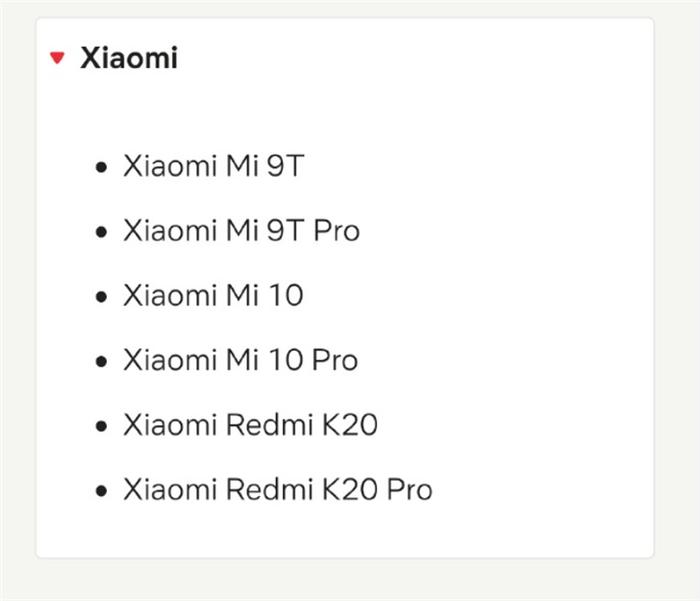Click the bullet next to Xiaomi Mi 10
This screenshot has width=700, height=601.
tap(101, 297)
